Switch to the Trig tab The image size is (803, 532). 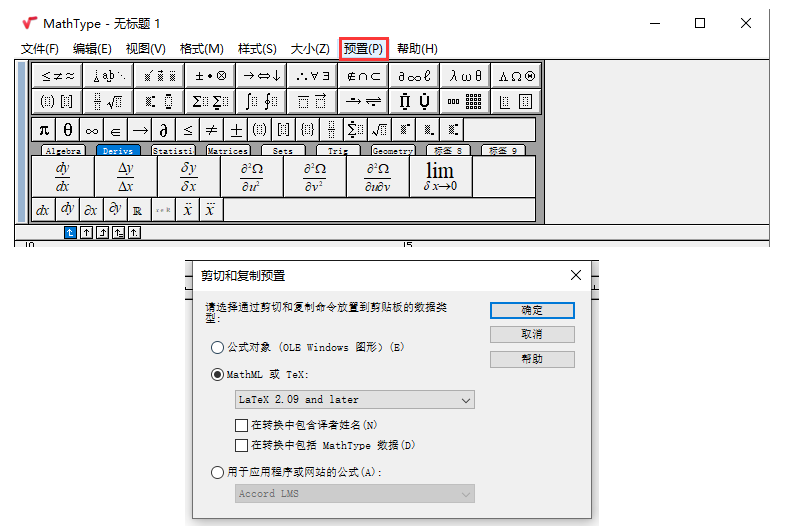337,151
